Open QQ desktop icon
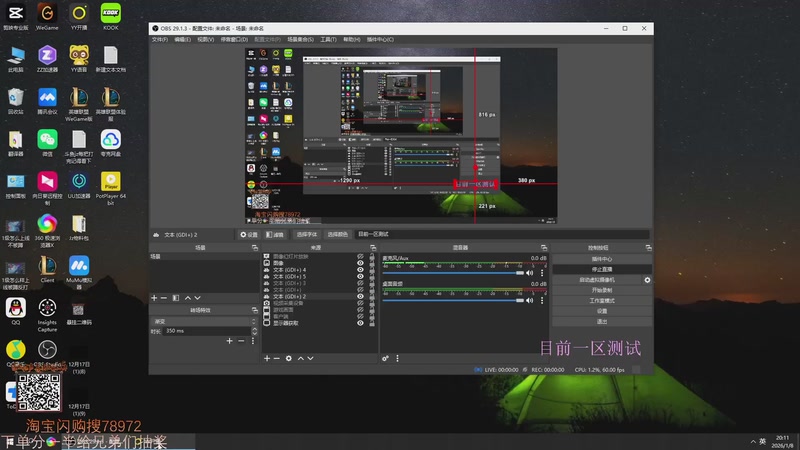This screenshot has width=800, height=450. click(16, 311)
